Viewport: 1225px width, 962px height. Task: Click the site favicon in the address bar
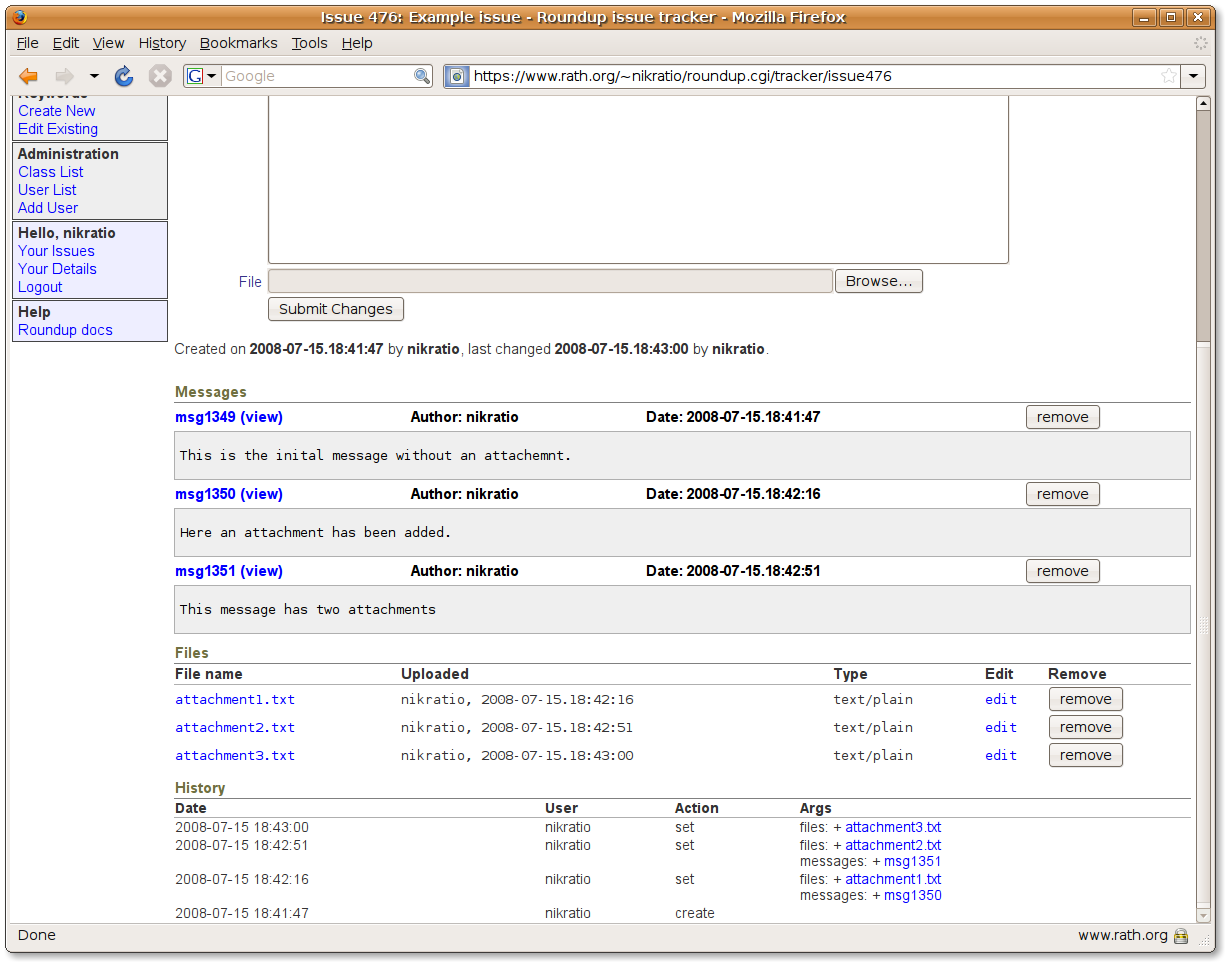pyautogui.click(x=456, y=76)
